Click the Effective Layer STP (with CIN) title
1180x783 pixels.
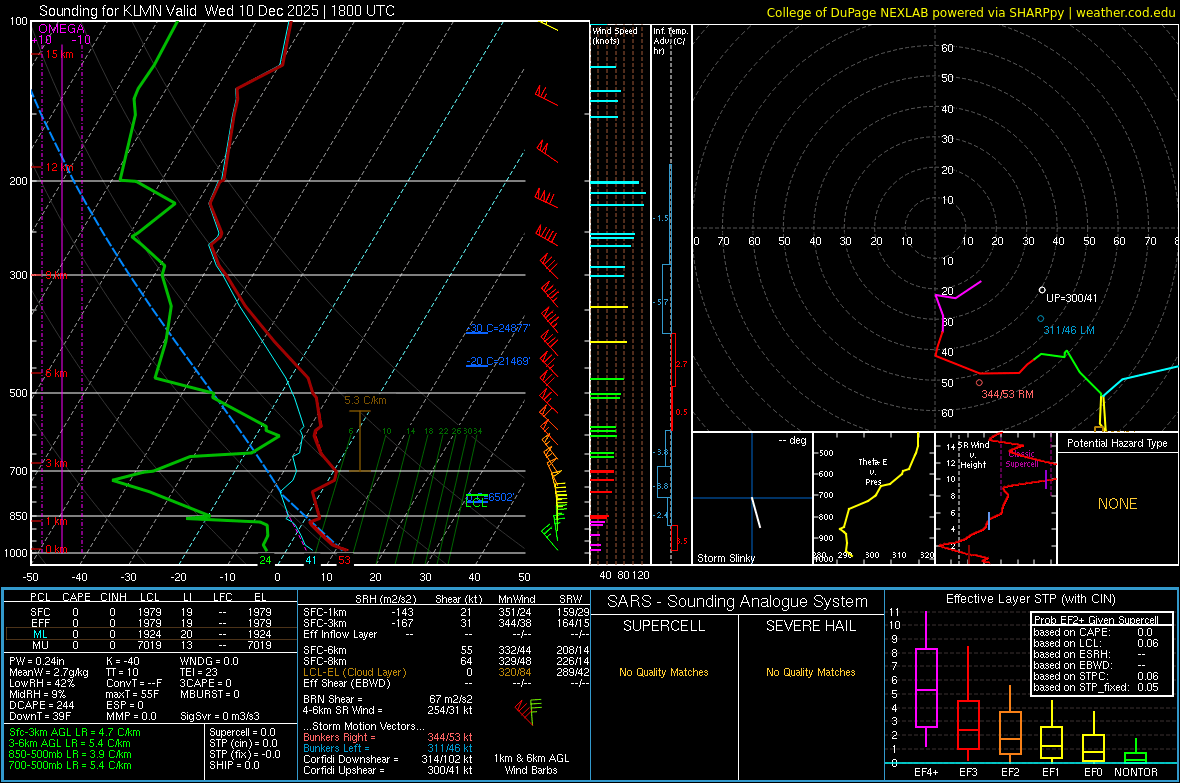pos(1030,599)
